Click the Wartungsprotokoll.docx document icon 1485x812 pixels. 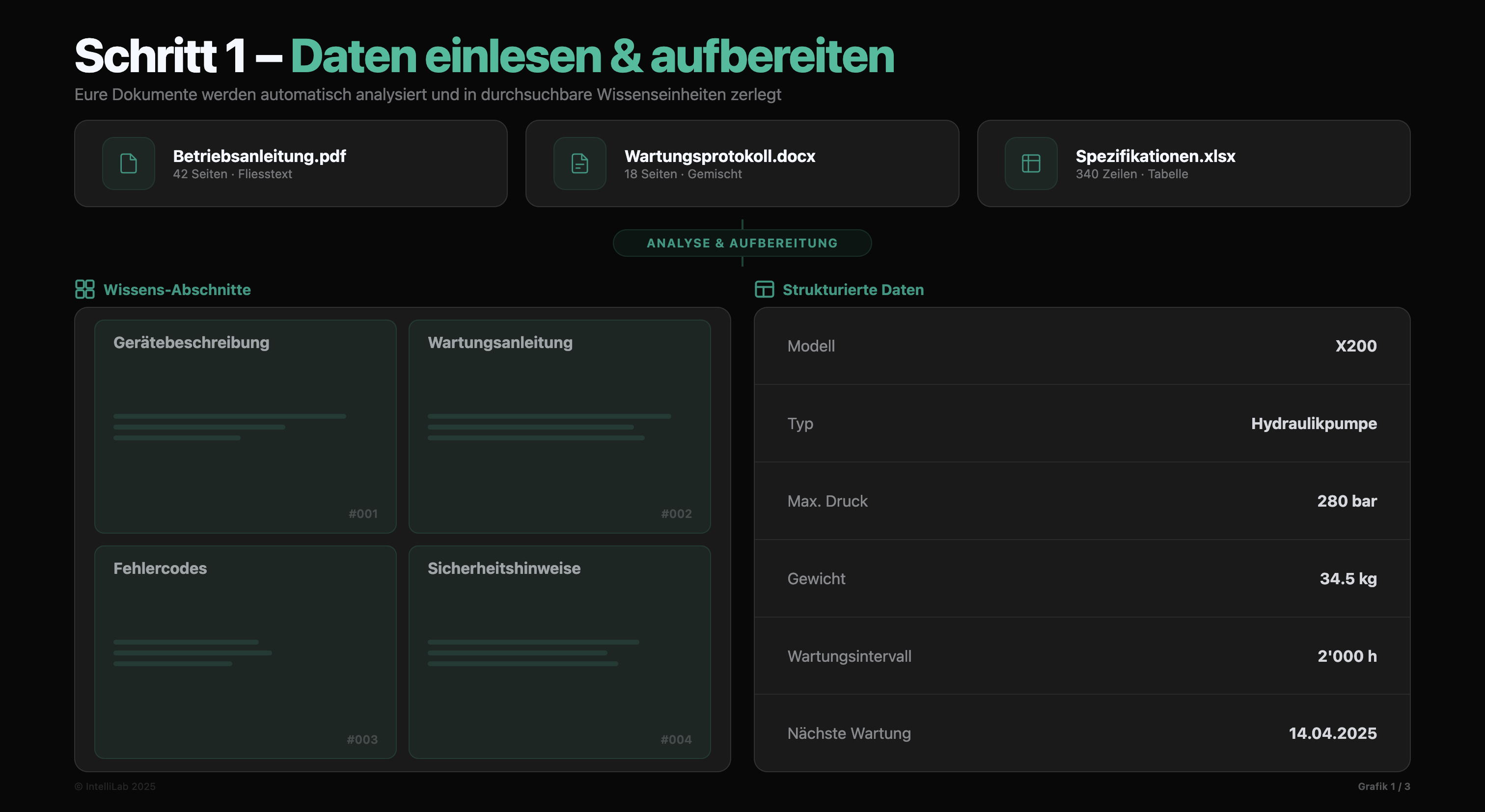click(x=579, y=163)
